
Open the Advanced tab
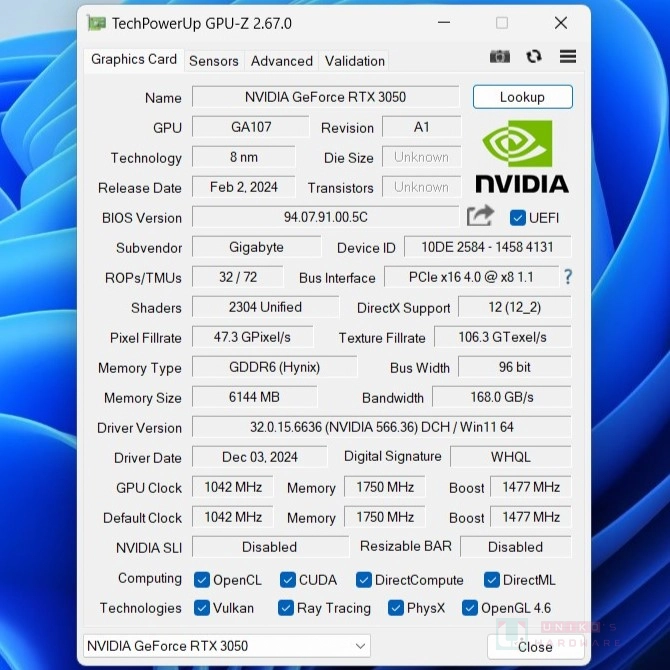click(x=282, y=61)
